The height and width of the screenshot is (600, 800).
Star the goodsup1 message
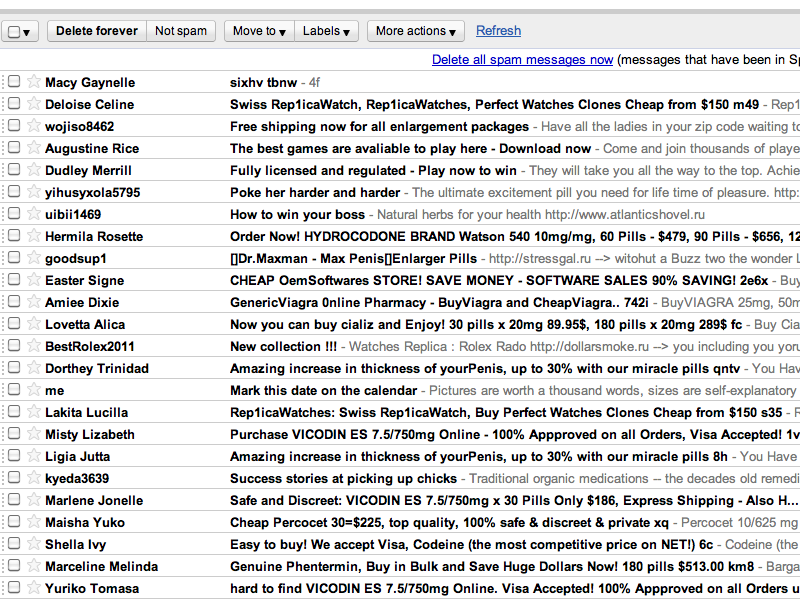pos(34,257)
